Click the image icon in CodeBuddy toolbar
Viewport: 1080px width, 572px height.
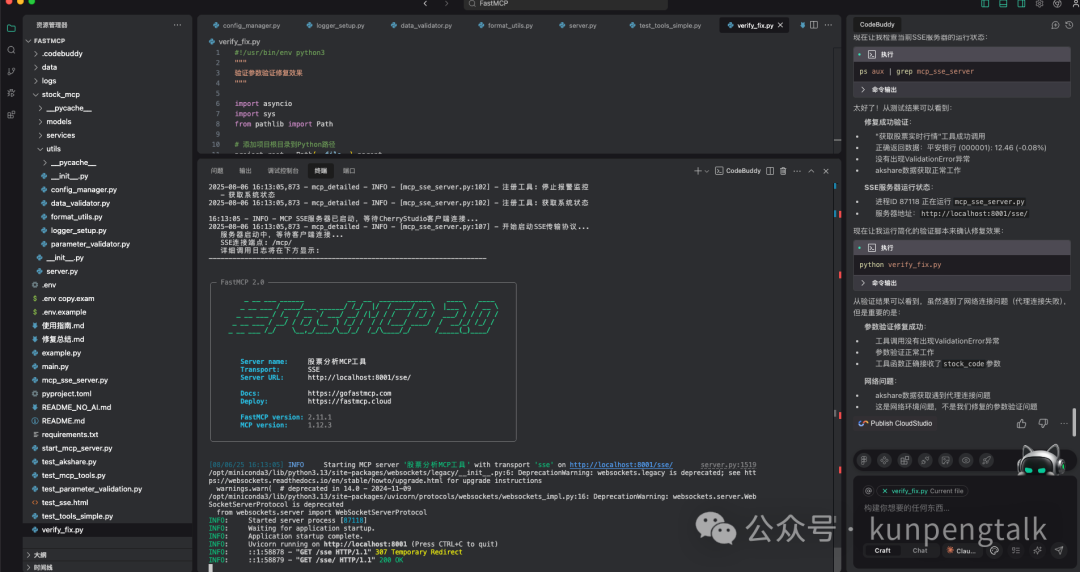[946, 460]
